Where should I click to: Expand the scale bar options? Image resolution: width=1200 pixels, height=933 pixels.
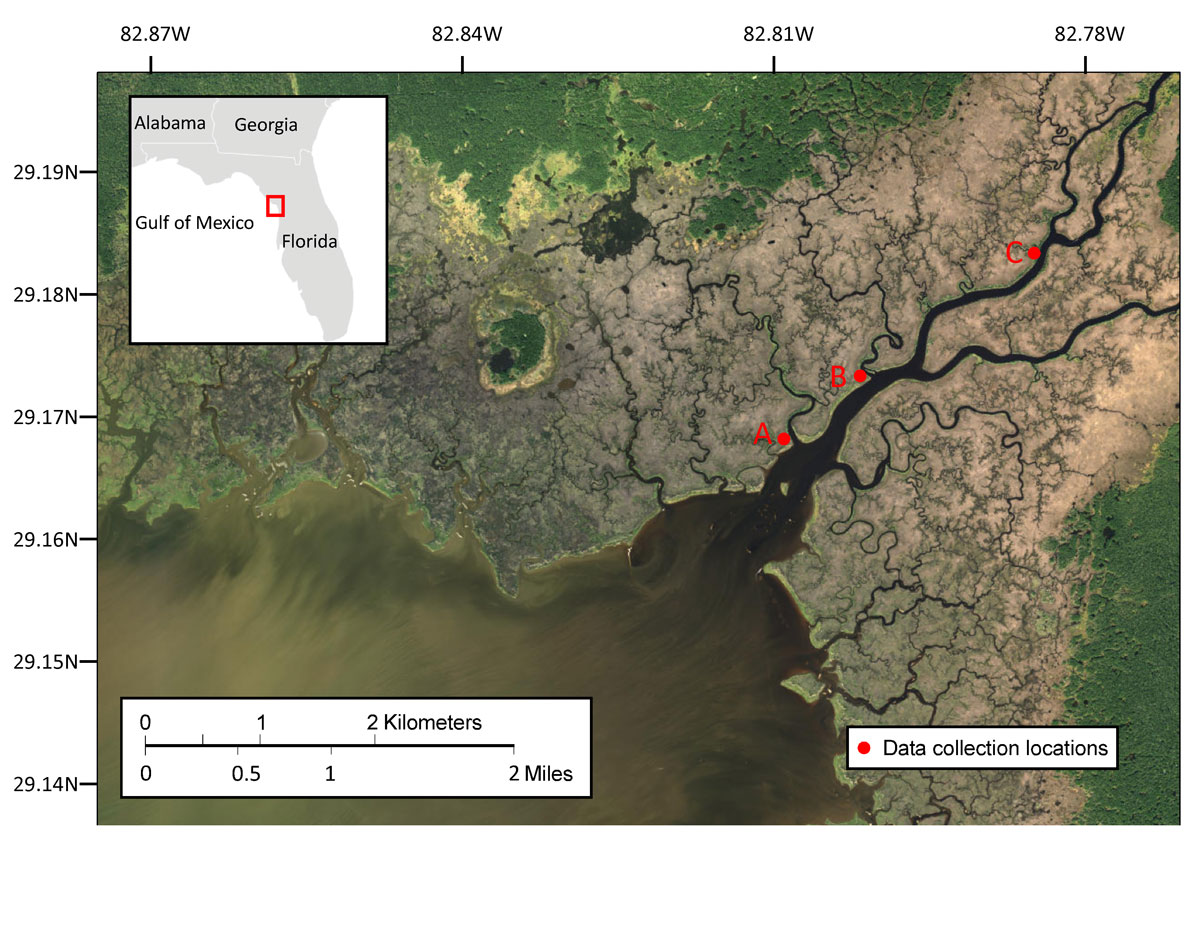pos(355,748)
